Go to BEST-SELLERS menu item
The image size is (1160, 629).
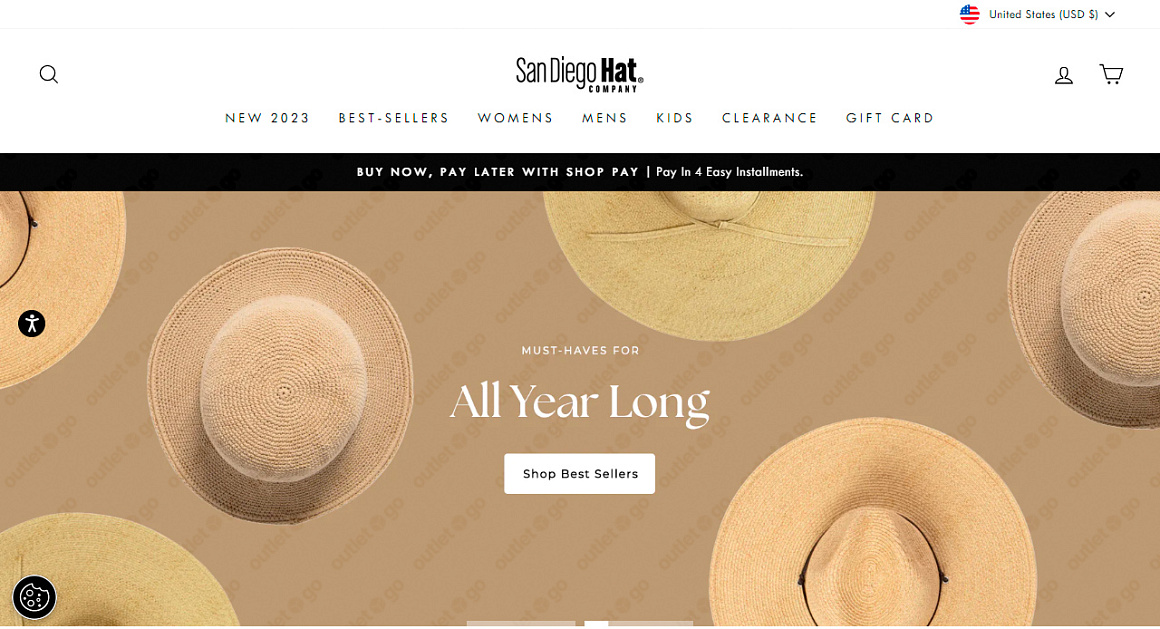pyautogui.click(x=394, y=118)
